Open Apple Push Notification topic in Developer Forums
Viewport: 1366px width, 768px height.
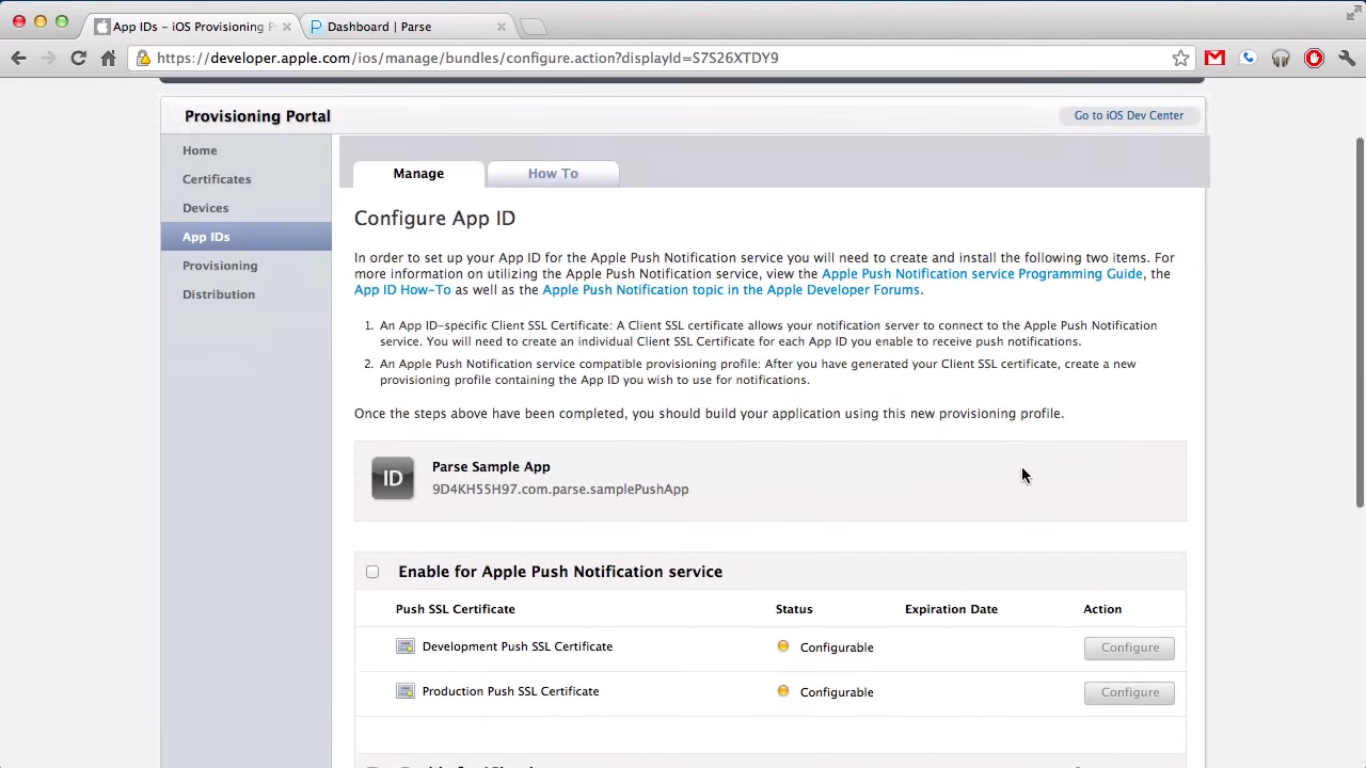[731, 290]
